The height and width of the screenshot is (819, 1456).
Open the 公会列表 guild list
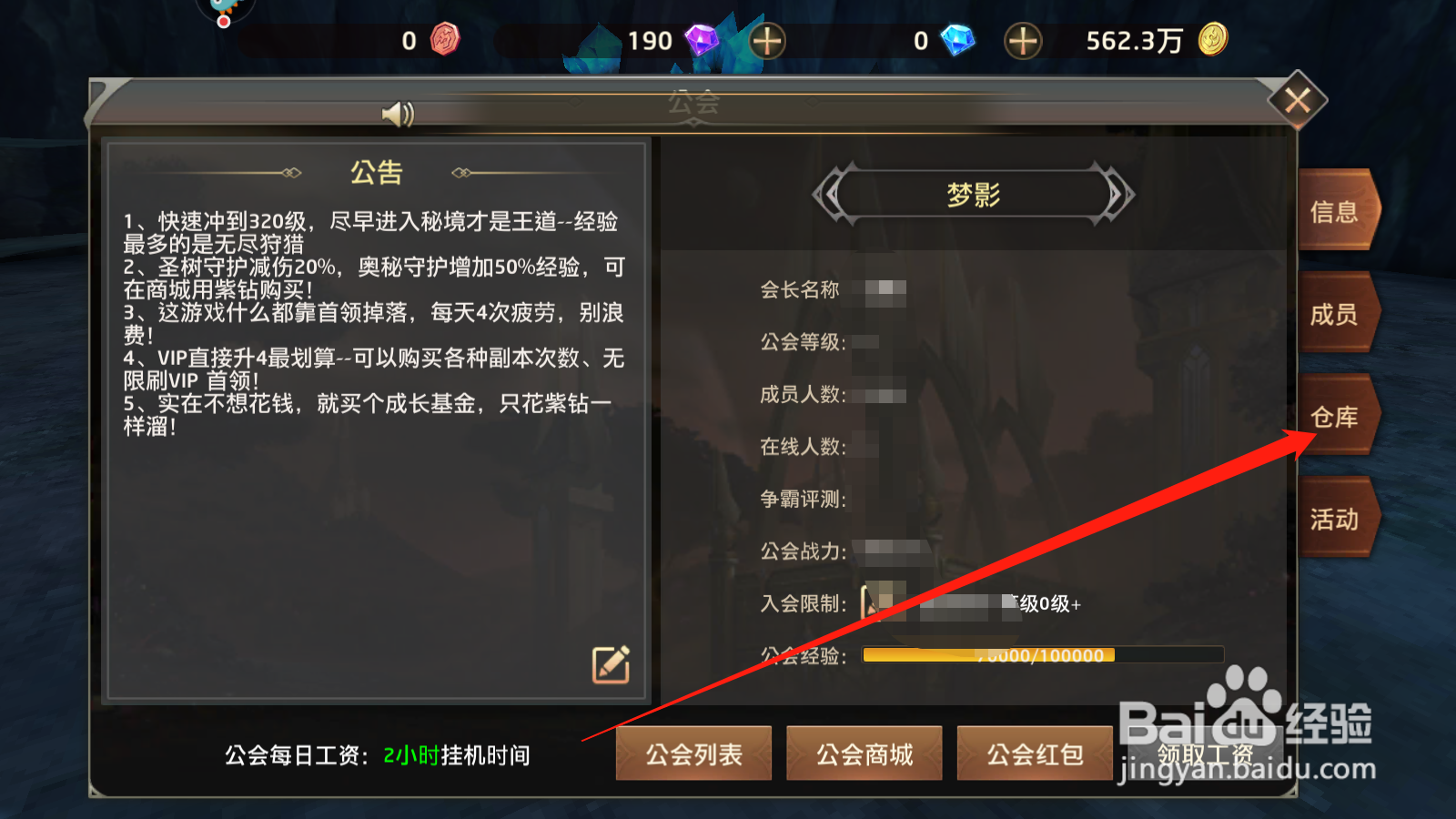pyautogui.click(x=693, y=754)
